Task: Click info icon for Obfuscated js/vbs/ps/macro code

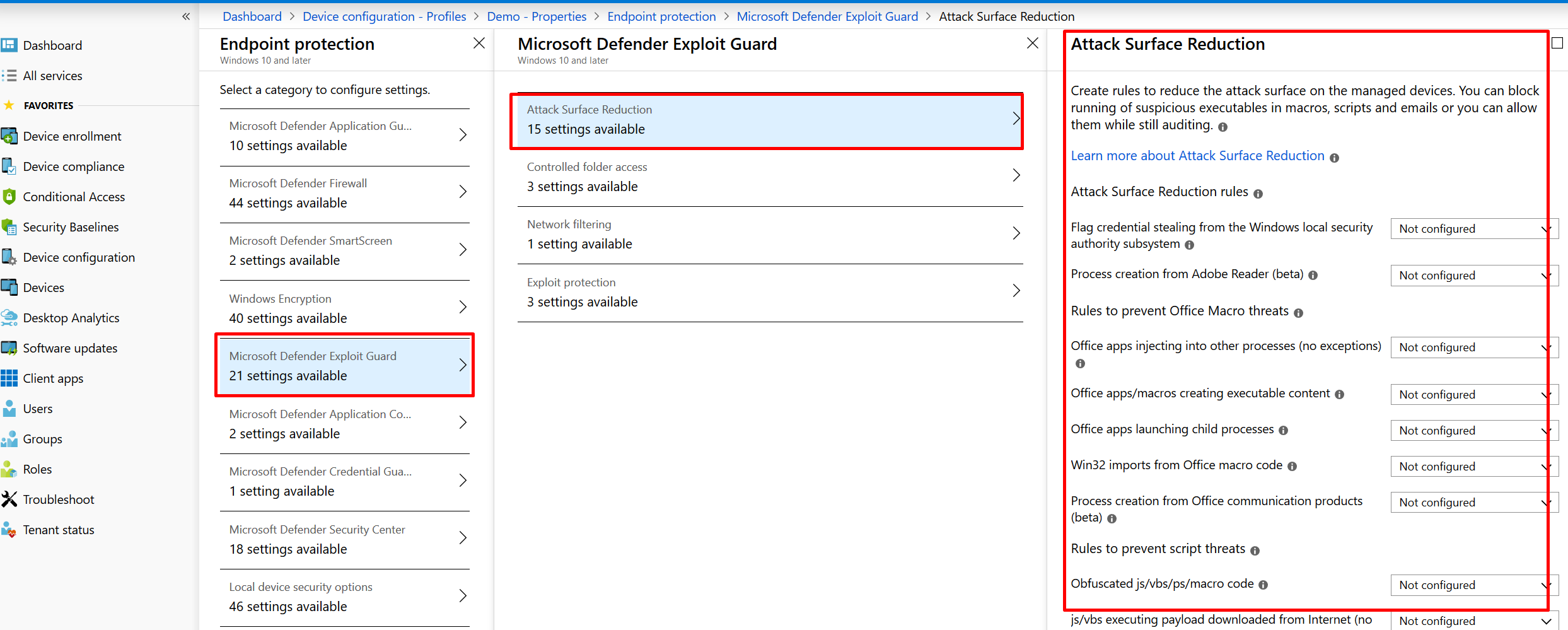Action: coord(1263,585)
